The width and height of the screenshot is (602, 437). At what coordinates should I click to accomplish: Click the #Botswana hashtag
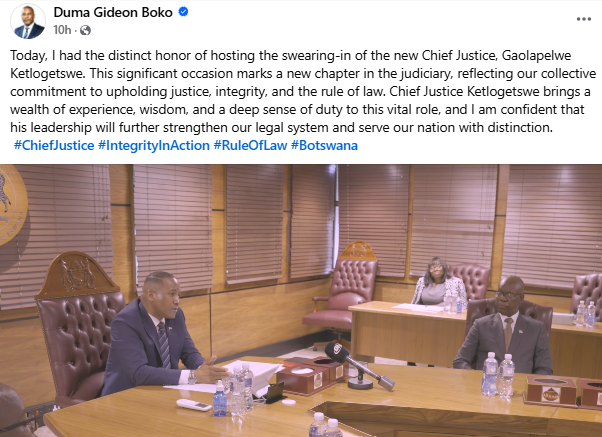click(324, 146)
